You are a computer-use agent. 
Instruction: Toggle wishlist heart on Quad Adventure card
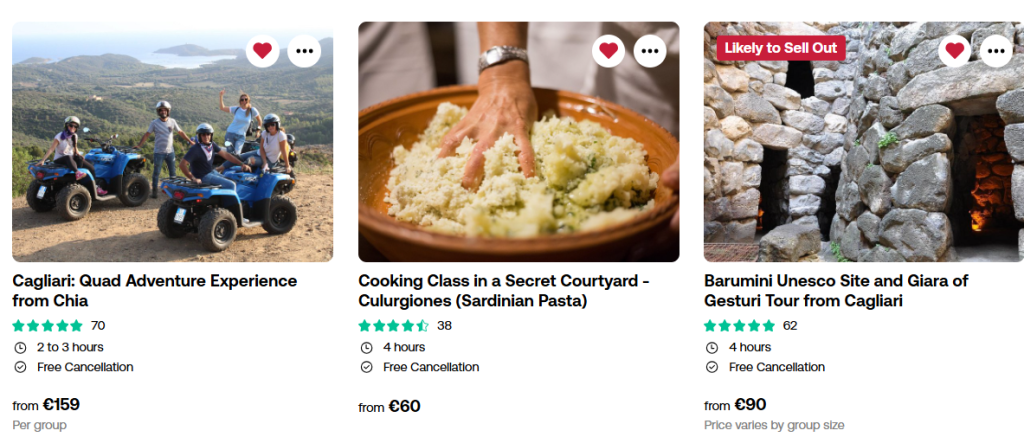click(262, 50)
